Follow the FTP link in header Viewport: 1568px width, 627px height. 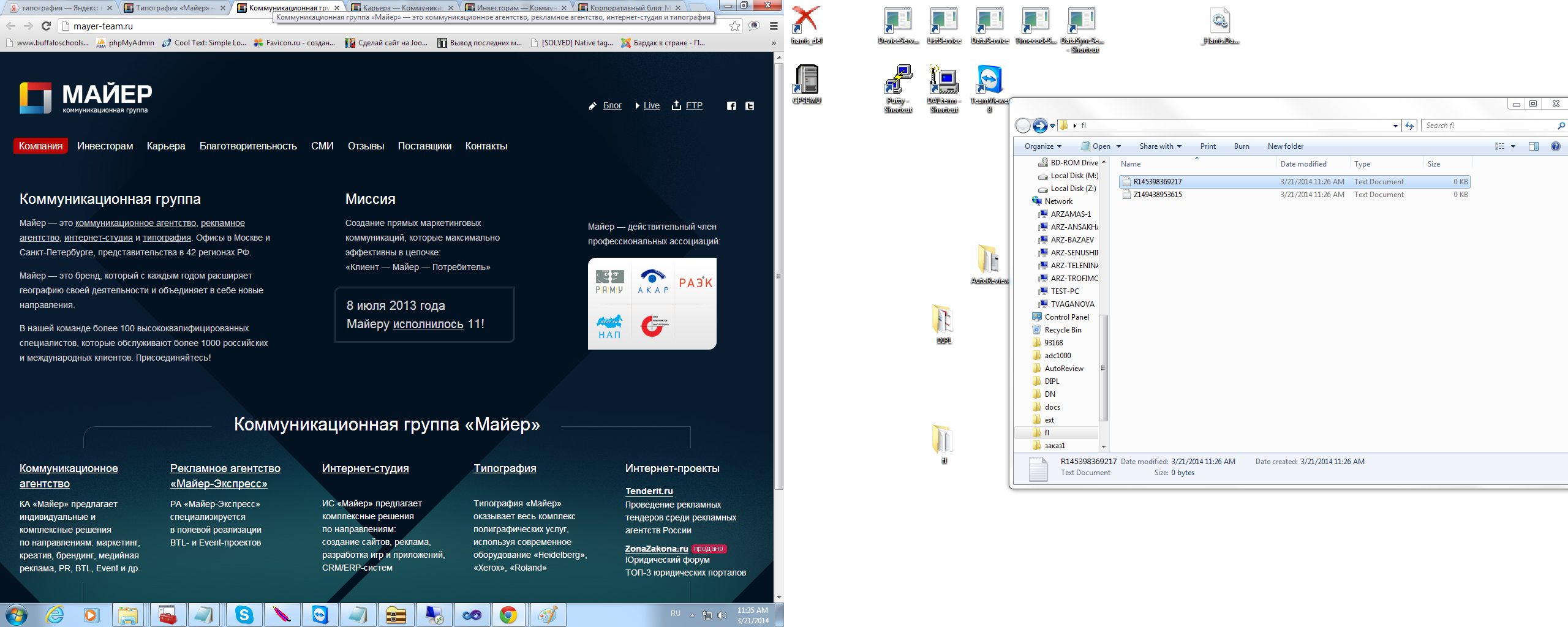(x=694, y=105)
